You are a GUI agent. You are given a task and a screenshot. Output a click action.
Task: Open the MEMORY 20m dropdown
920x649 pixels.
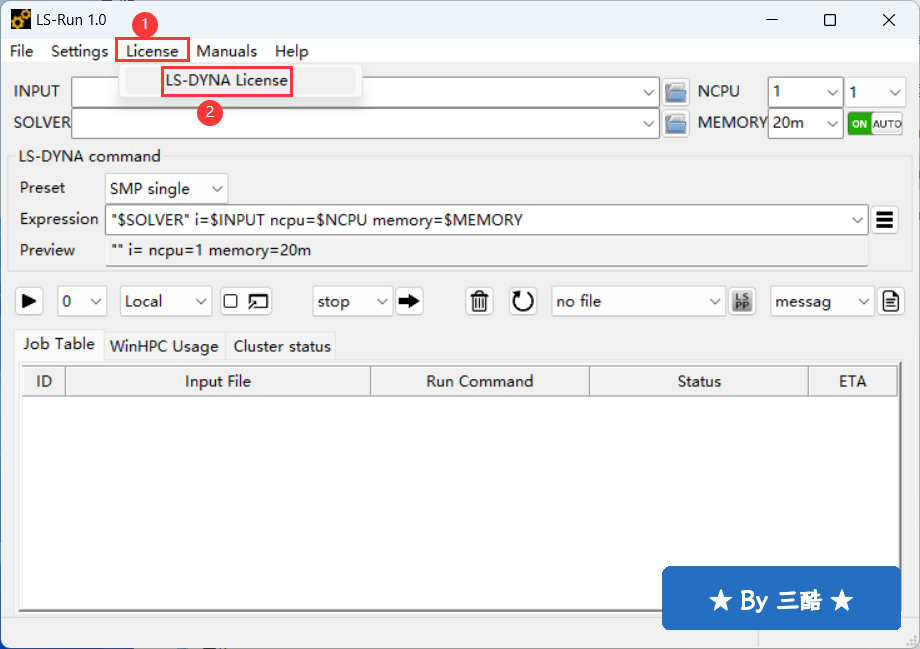click(805, 123)
